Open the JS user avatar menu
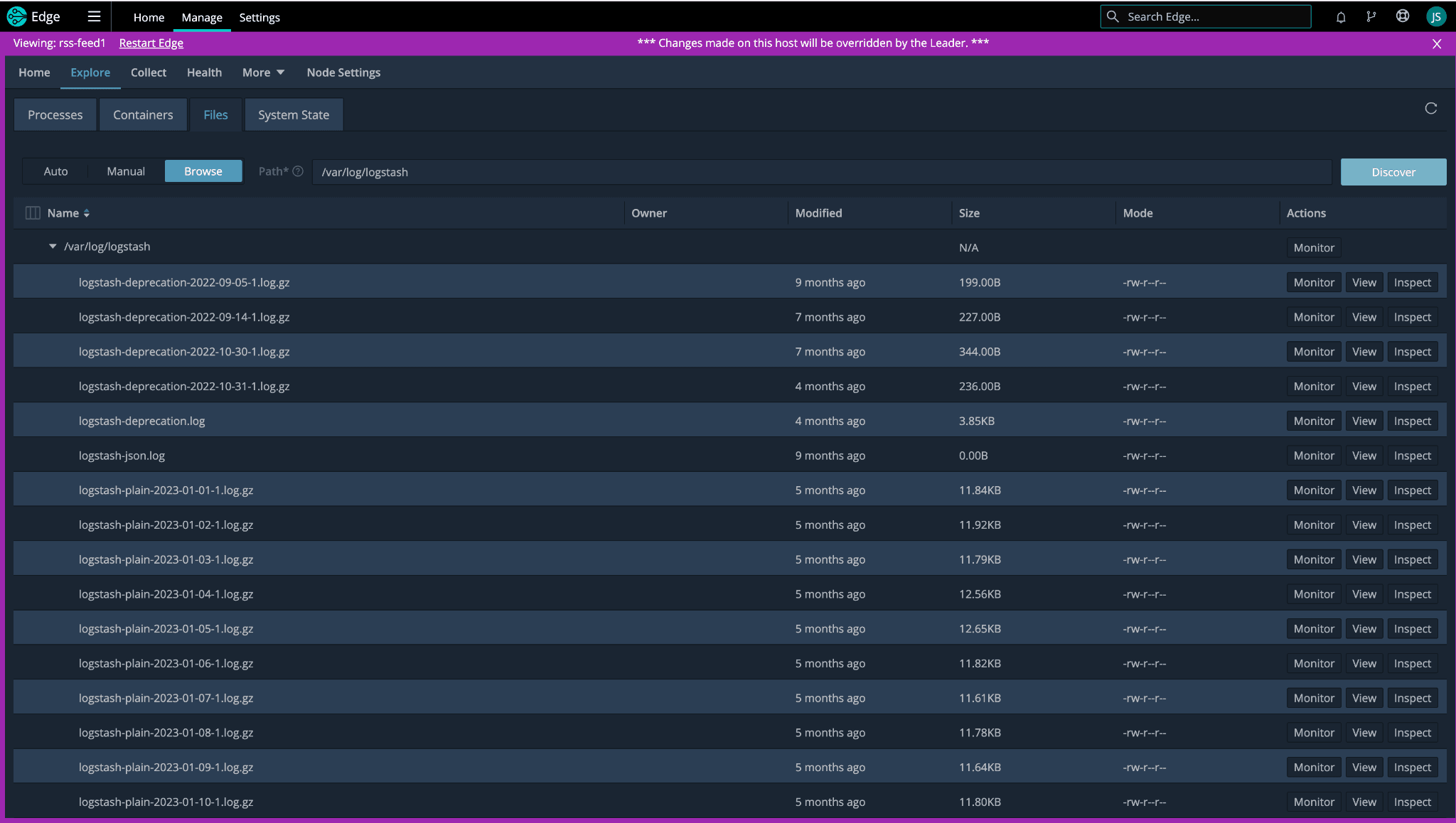1456x823 pixels. (x=1435, y=17)
